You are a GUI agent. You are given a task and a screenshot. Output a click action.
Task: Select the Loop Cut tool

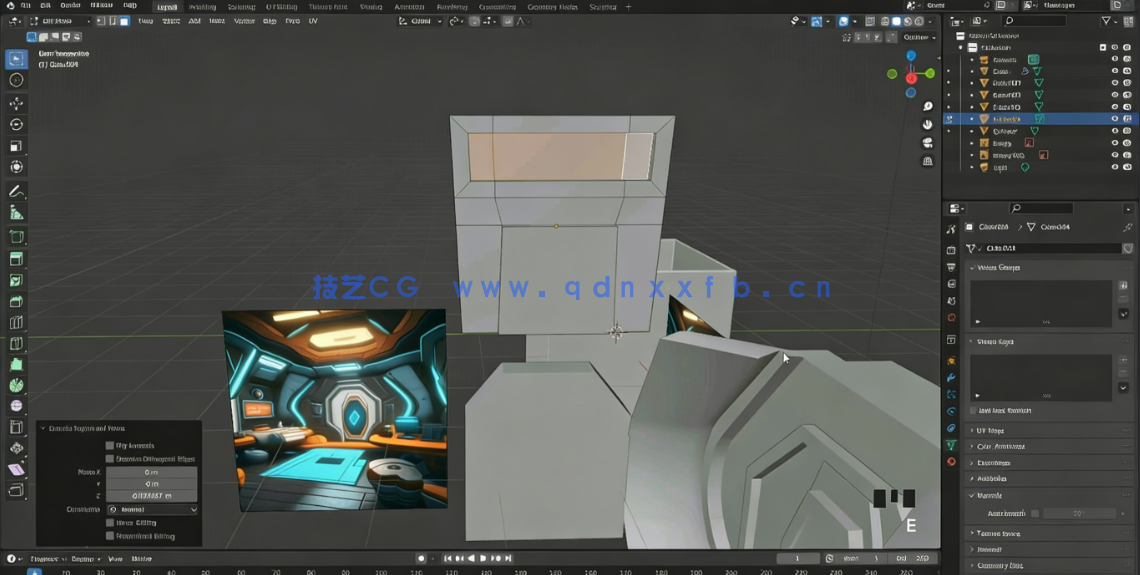tap(16, 323)
